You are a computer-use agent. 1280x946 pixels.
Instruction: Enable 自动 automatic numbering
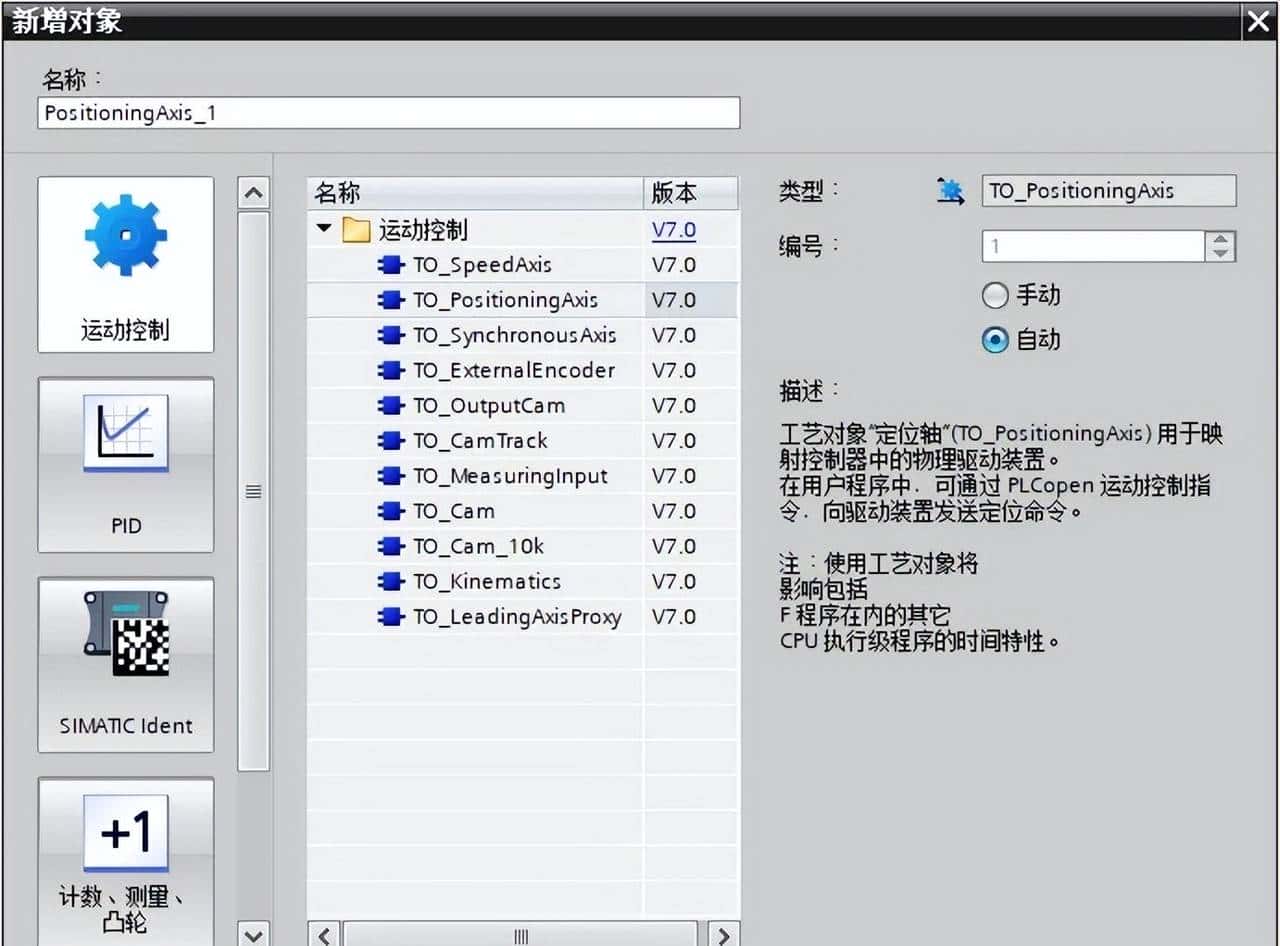click(x=995, y=340)
